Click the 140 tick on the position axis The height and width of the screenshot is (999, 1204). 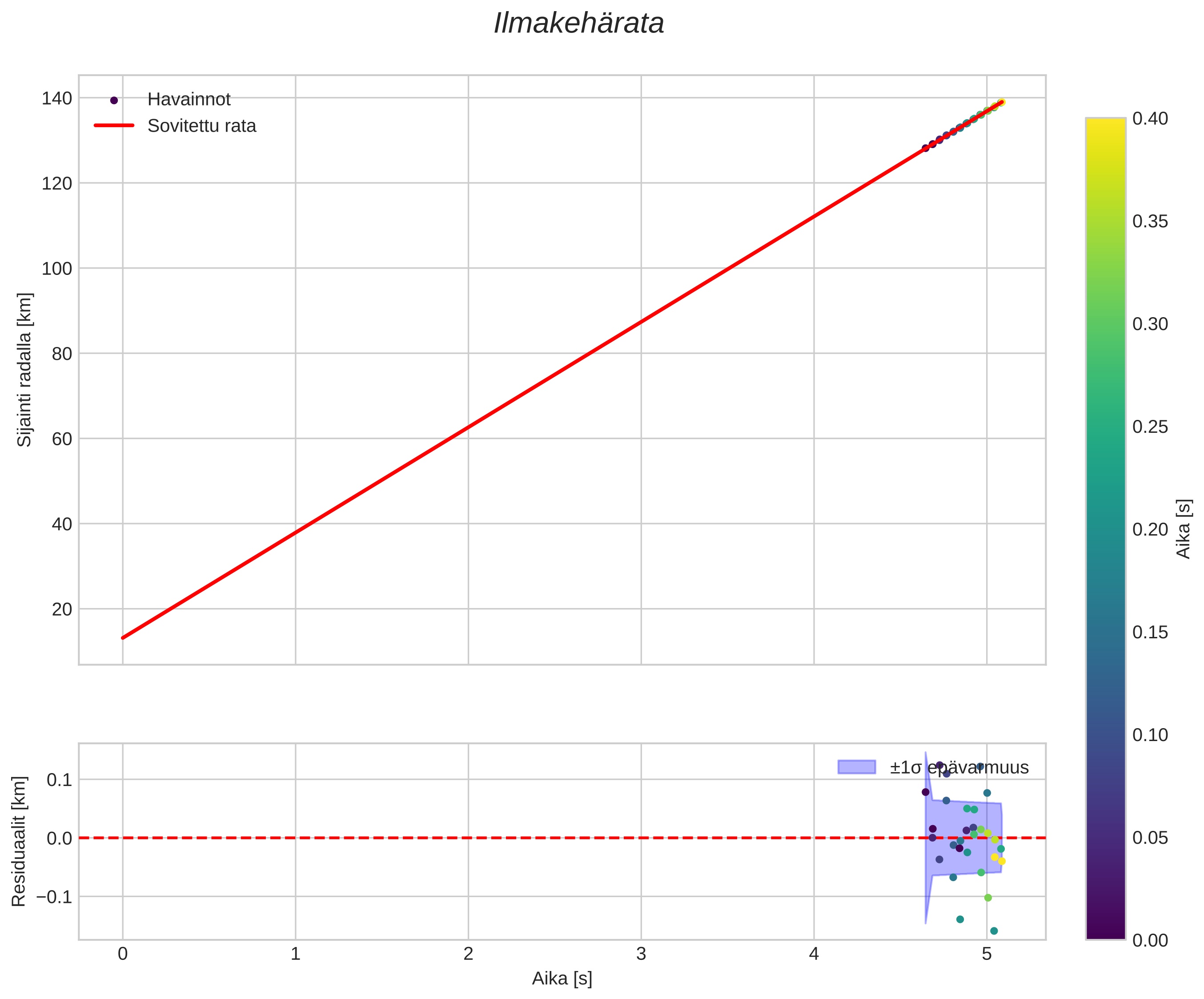[57, 99]
